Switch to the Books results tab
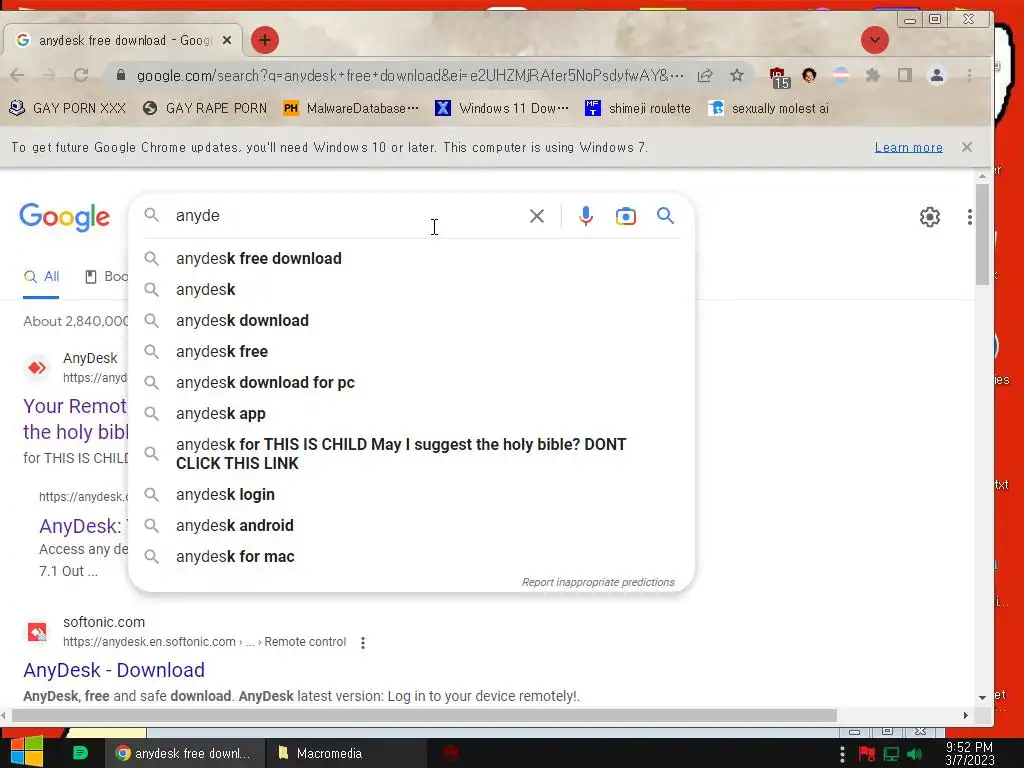 tap(107, 277)
